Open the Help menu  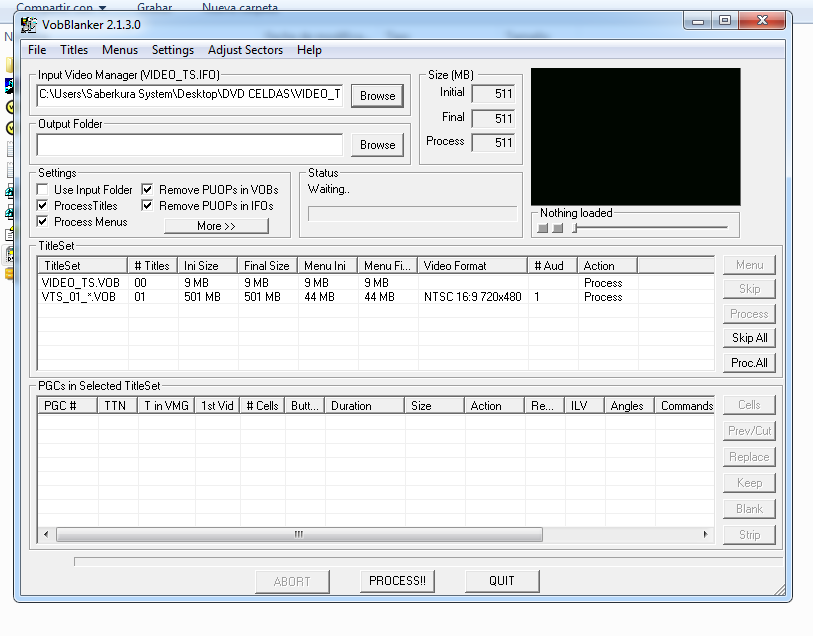(309, 50)
